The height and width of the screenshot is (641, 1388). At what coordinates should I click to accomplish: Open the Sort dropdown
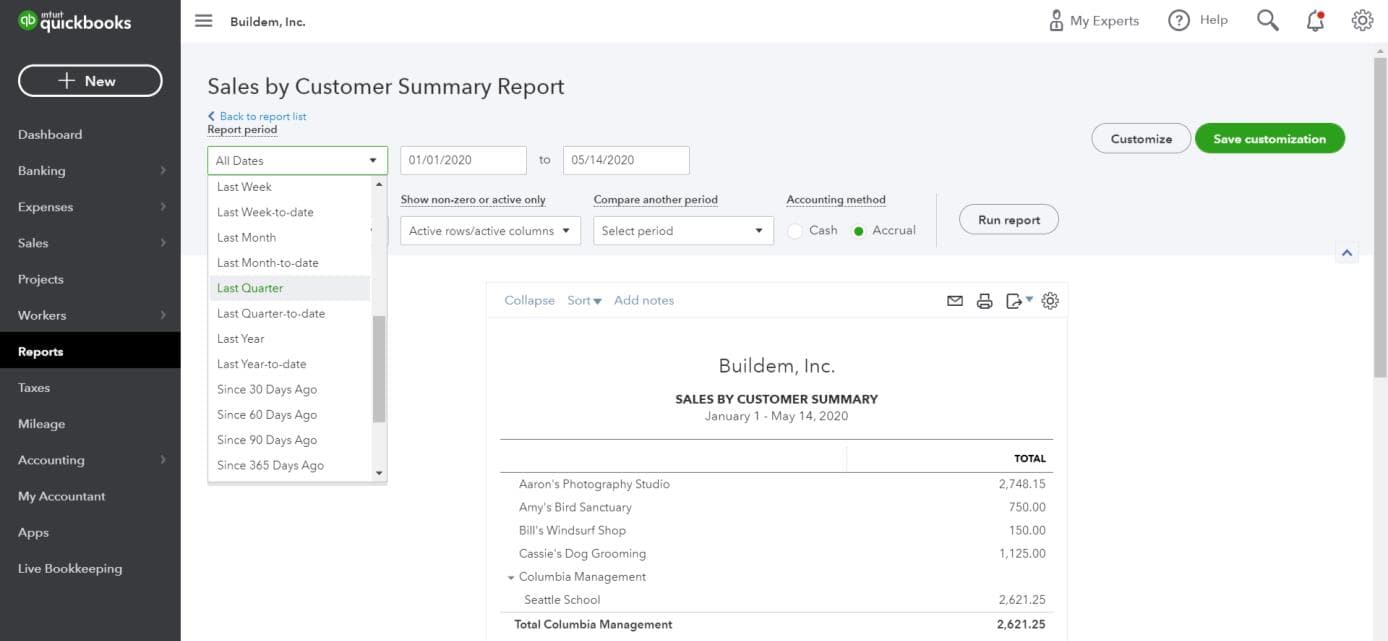pyautogui.click(x=584, y=301)
